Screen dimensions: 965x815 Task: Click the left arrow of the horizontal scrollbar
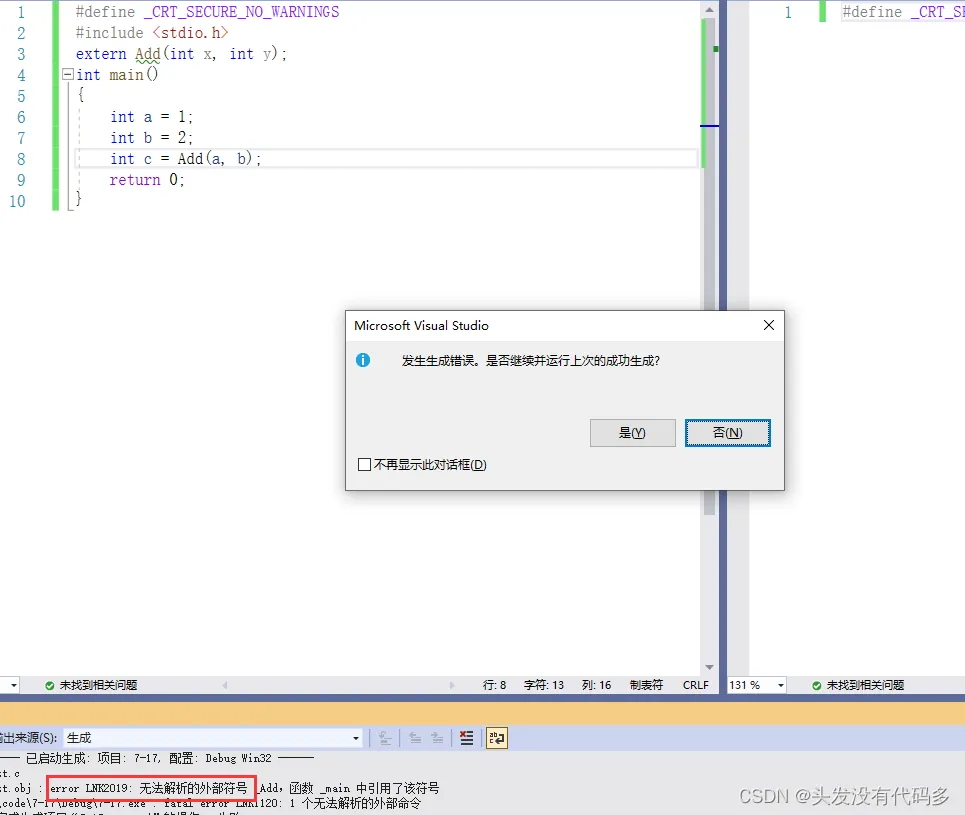[225, 685]
